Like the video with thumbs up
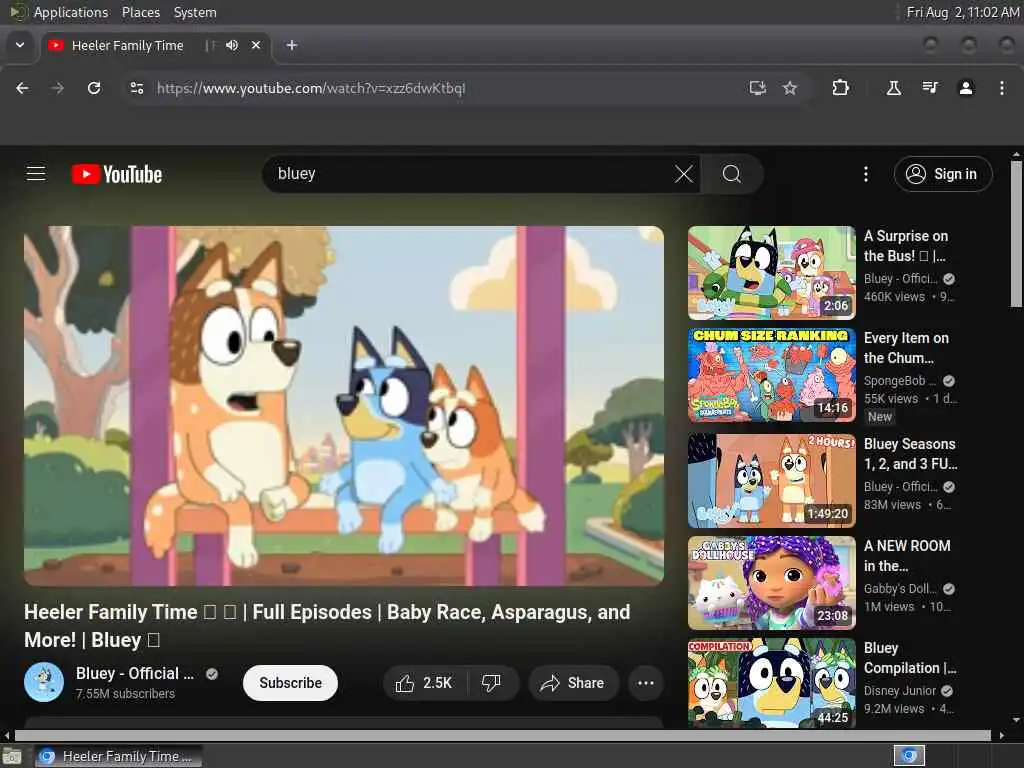The width and height of the screenshot is (1024, 768). point(424,683)
